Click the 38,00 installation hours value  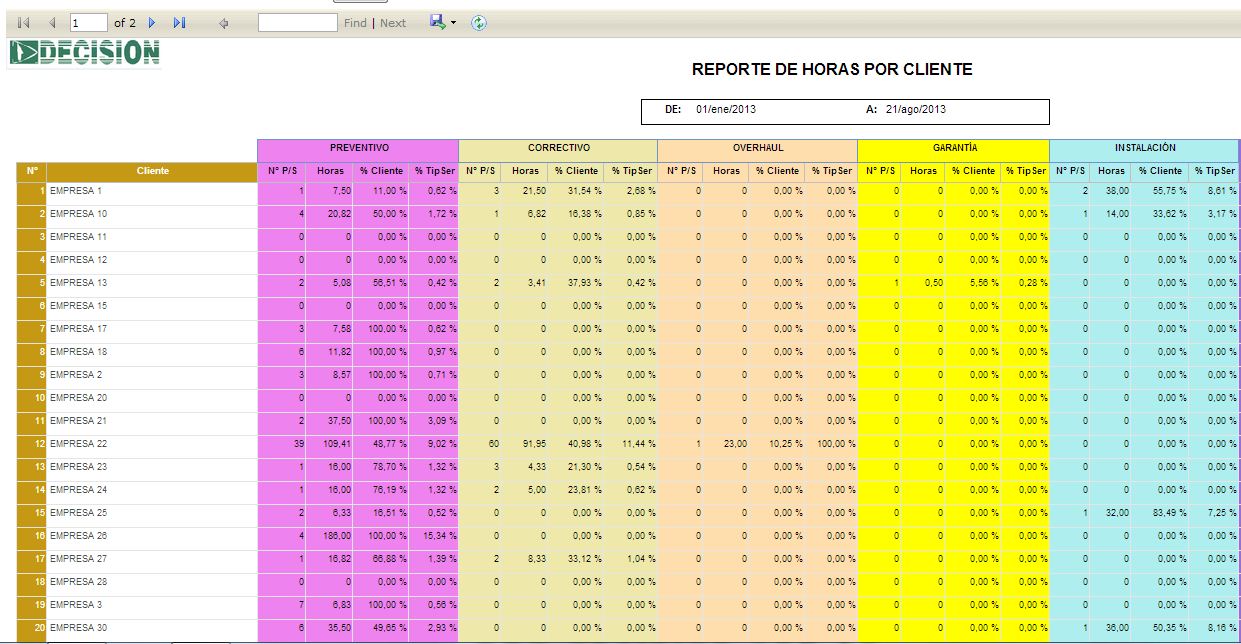1116,191
